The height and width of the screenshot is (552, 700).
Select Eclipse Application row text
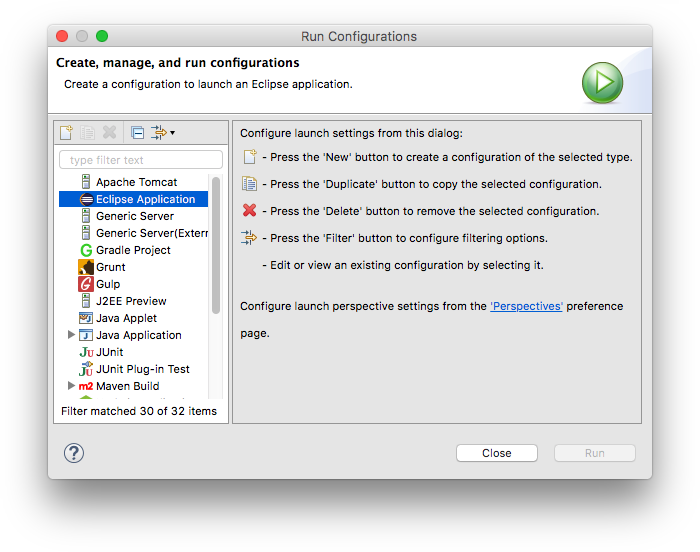(146, 199)
